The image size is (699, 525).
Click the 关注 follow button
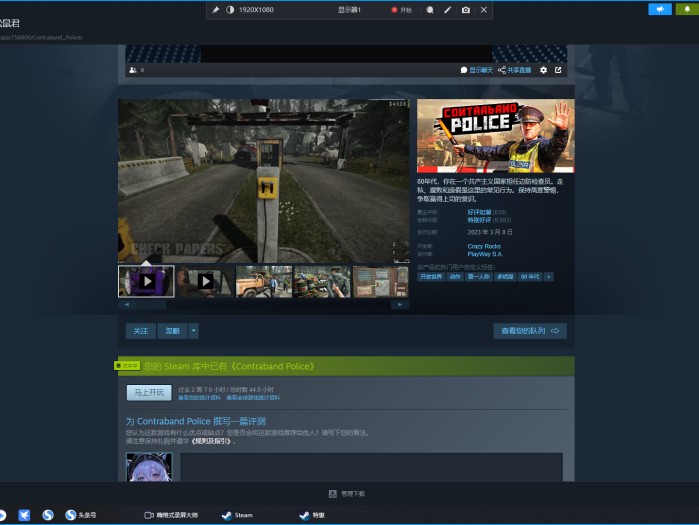coord(140,331)
